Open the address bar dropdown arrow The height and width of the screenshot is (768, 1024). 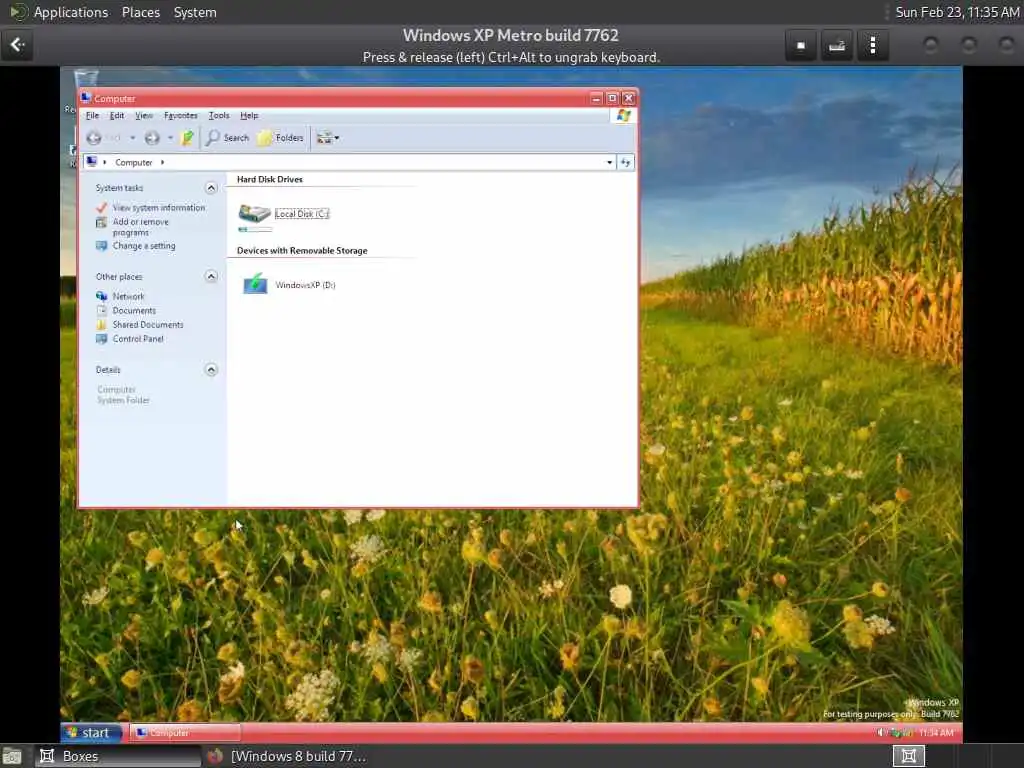(609, 163)
